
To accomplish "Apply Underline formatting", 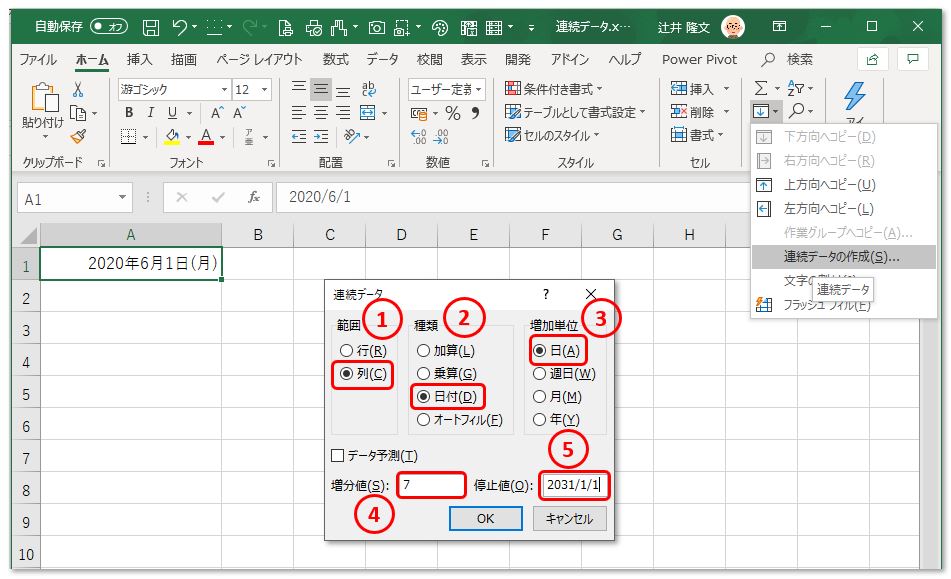I will [172, 113].
